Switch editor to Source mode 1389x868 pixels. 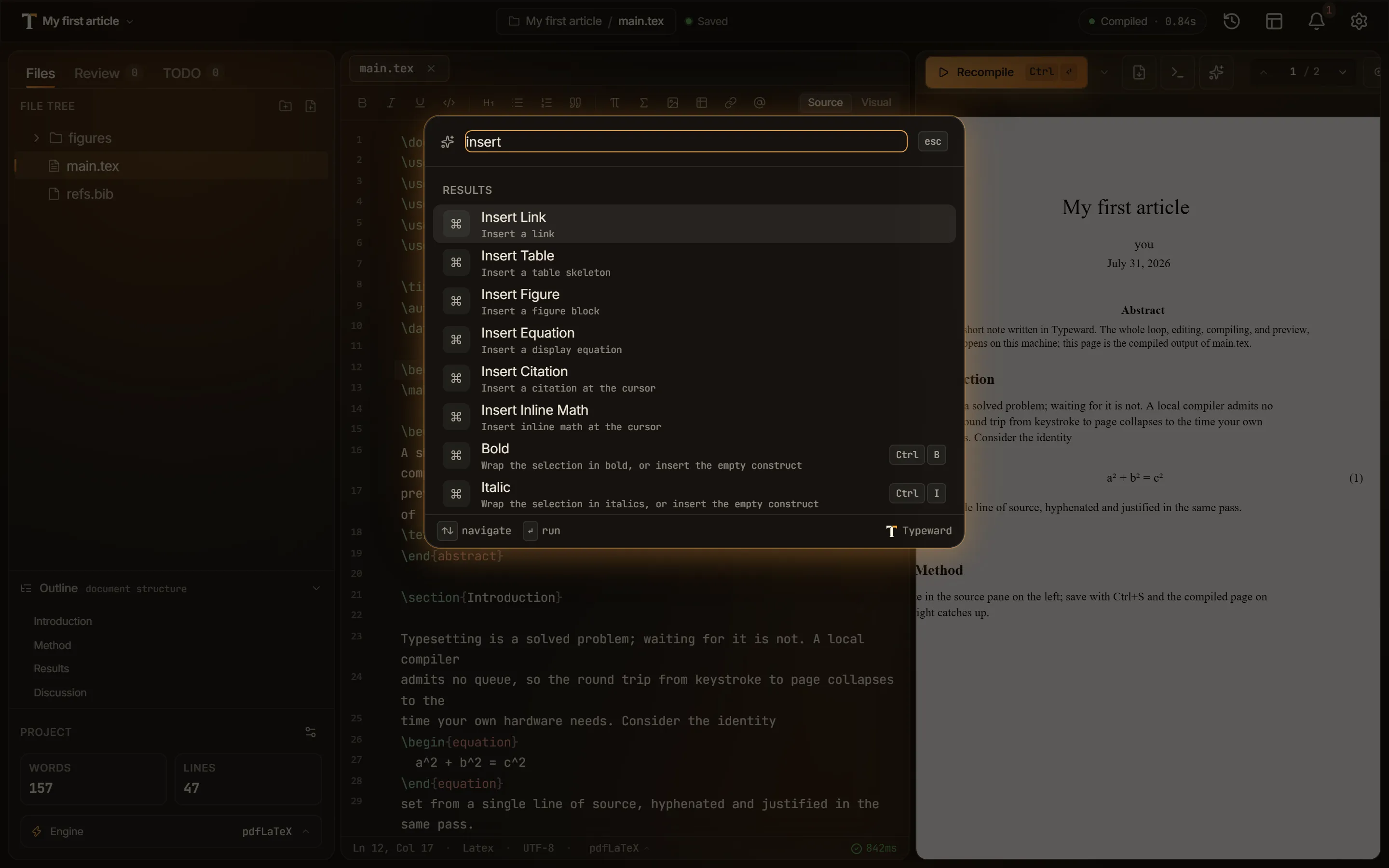click(825, 103)
